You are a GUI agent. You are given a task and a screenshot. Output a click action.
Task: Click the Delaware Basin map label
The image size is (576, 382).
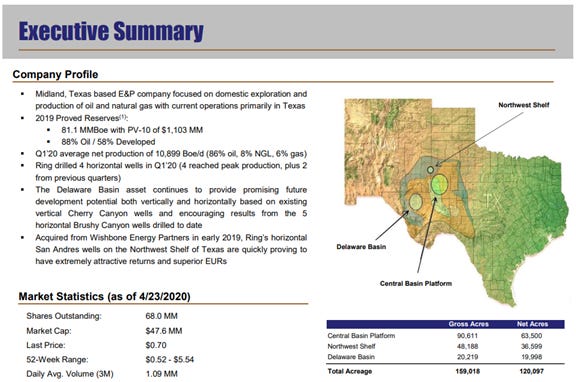click(361, 247)
